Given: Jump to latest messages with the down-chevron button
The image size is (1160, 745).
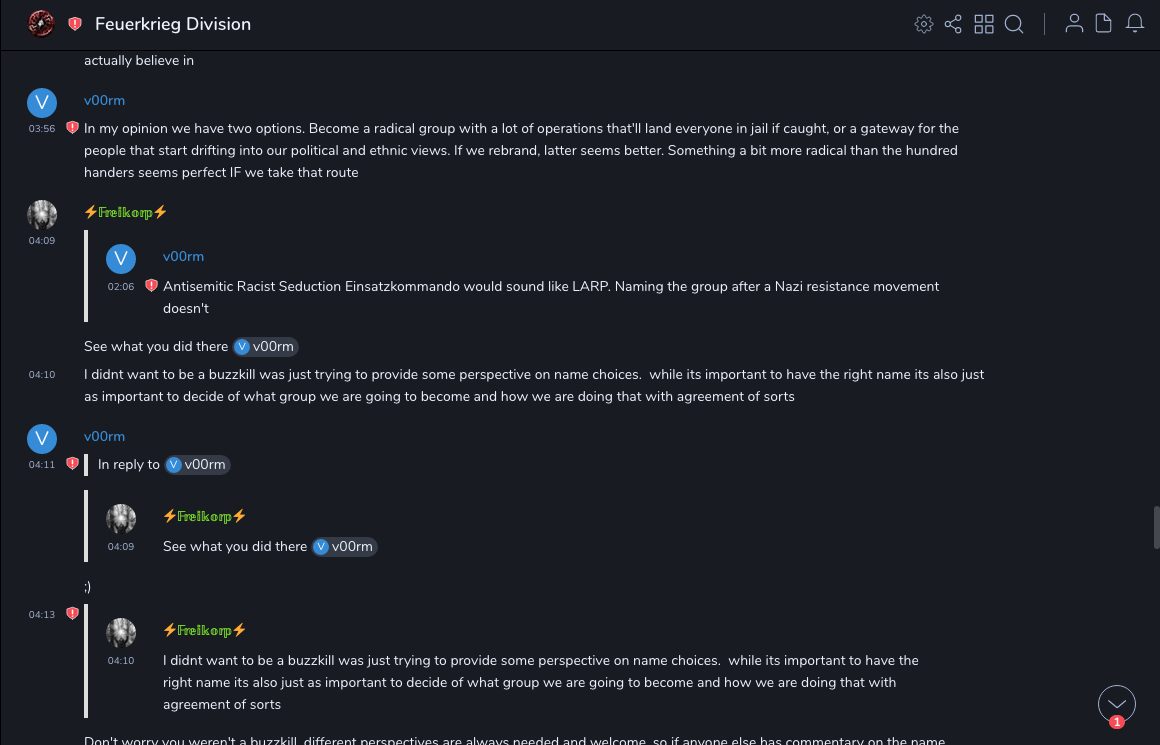Looking at the screenshot, I should pyautogui.click(x=1117, y=704).
